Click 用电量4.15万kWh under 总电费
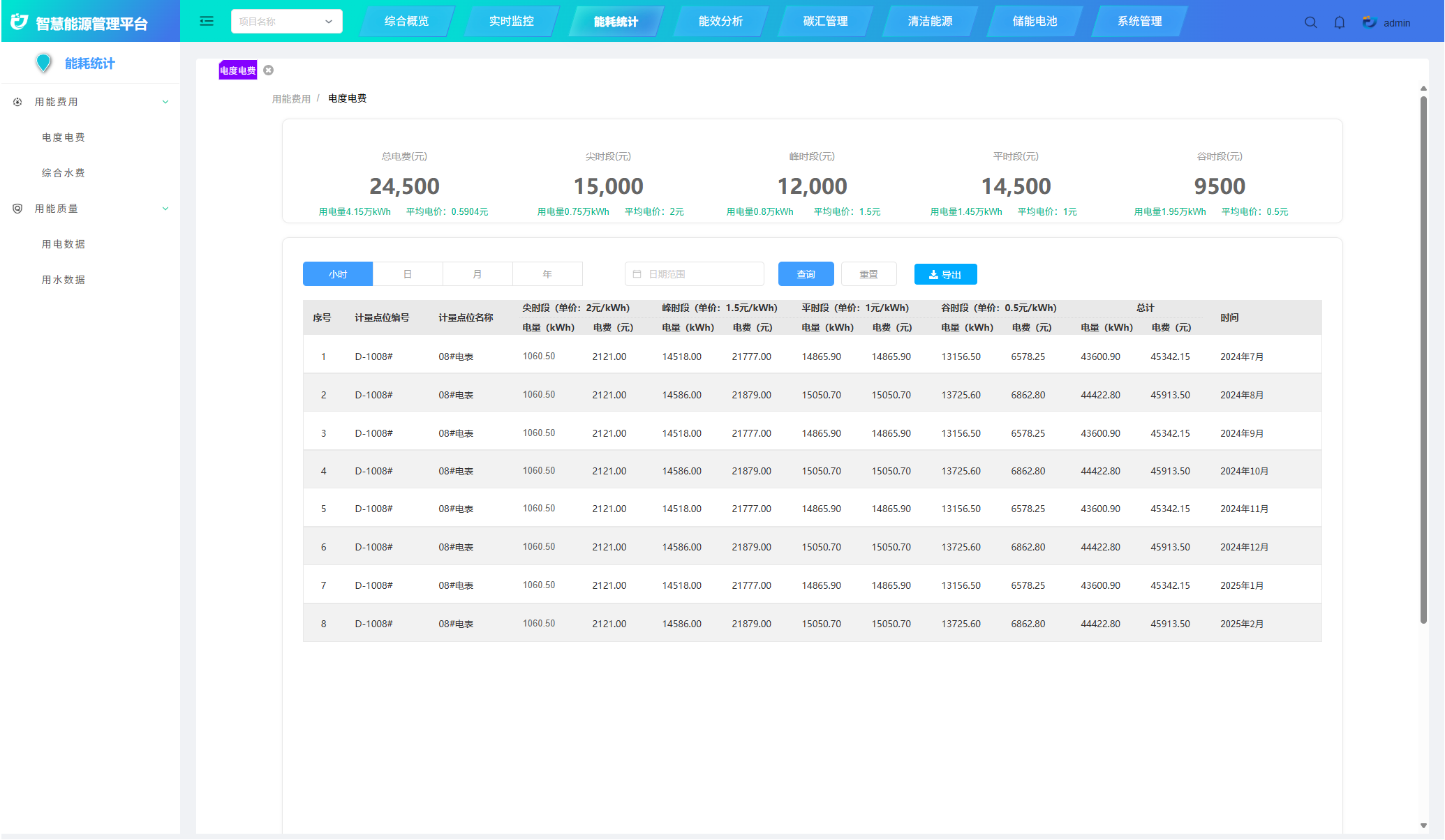Viewport: 1445px width, 840px height. [x=355, y=211]
